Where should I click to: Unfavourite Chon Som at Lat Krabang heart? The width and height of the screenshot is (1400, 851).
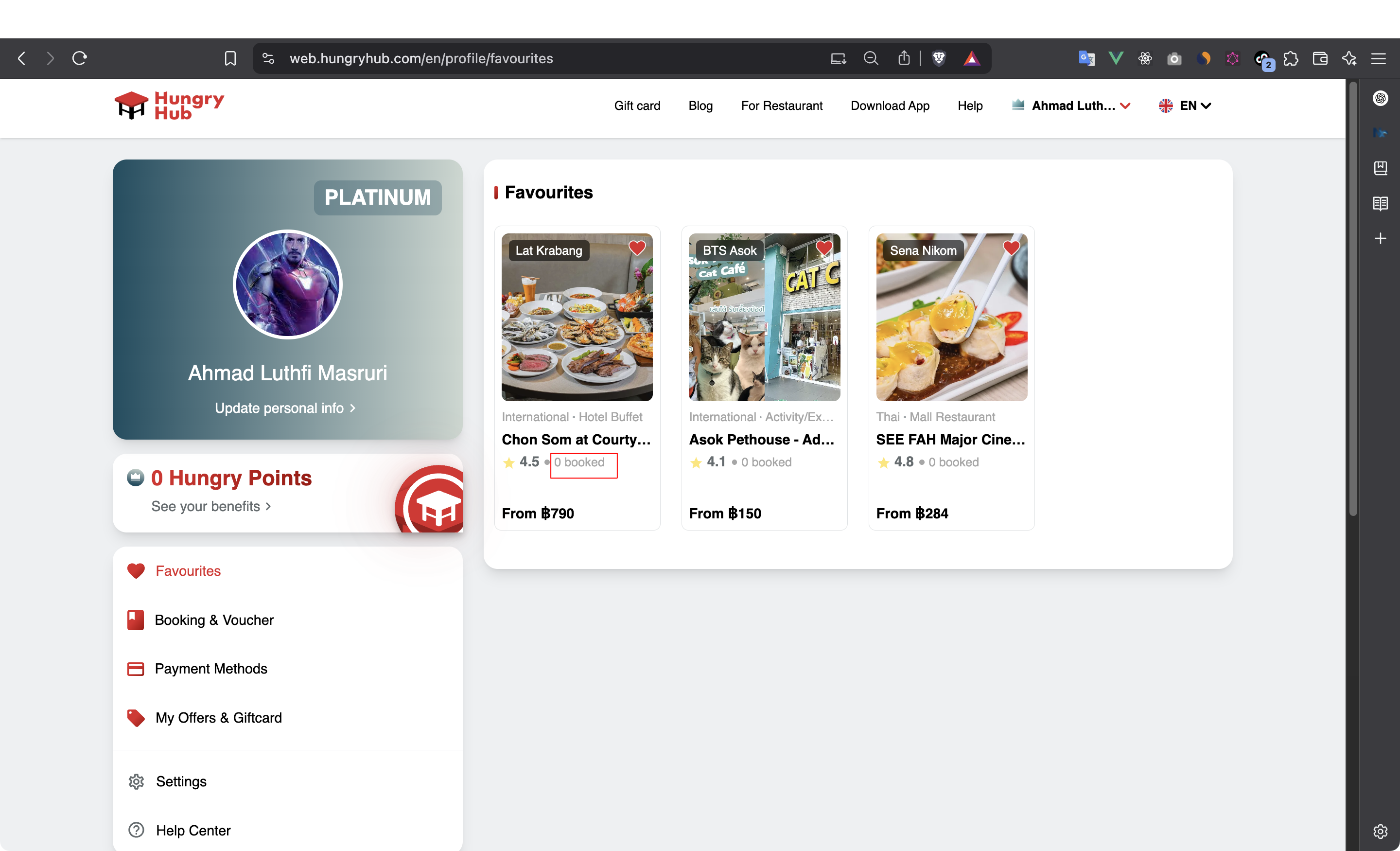[x=637, y=248]
